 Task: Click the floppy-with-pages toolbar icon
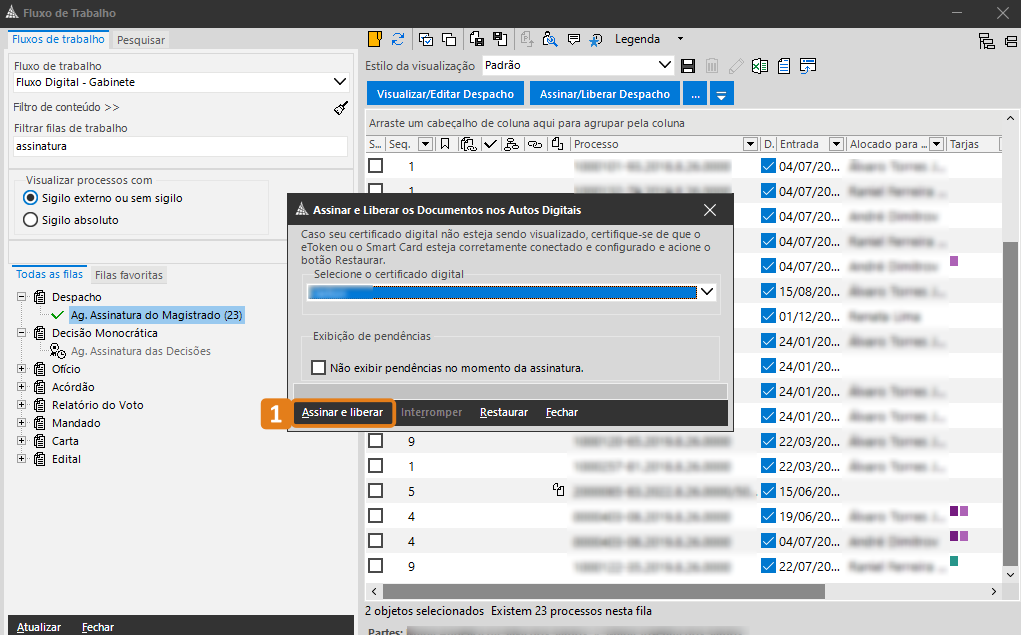[x=499, y=39]
